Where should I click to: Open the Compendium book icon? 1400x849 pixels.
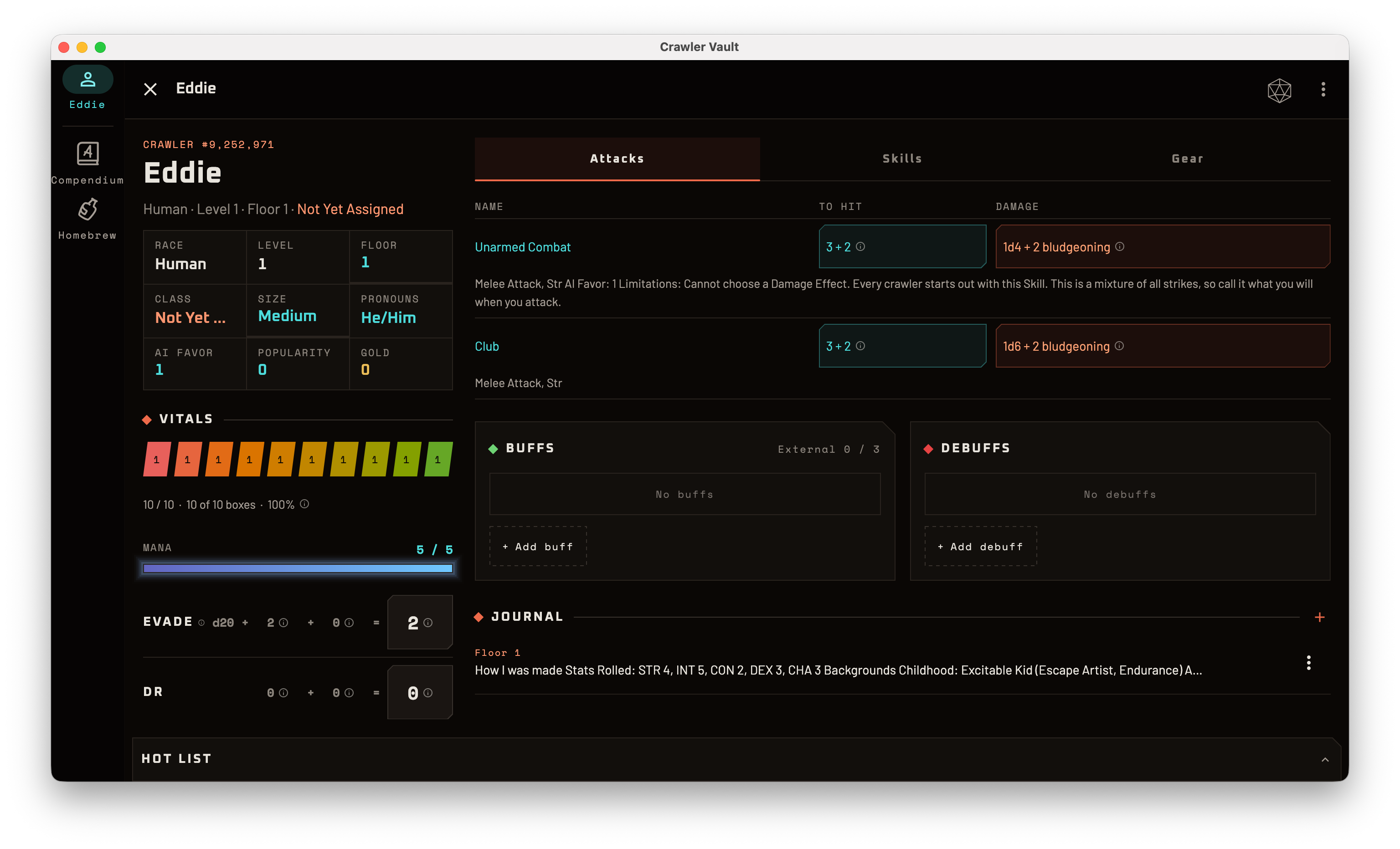(87, 153)
